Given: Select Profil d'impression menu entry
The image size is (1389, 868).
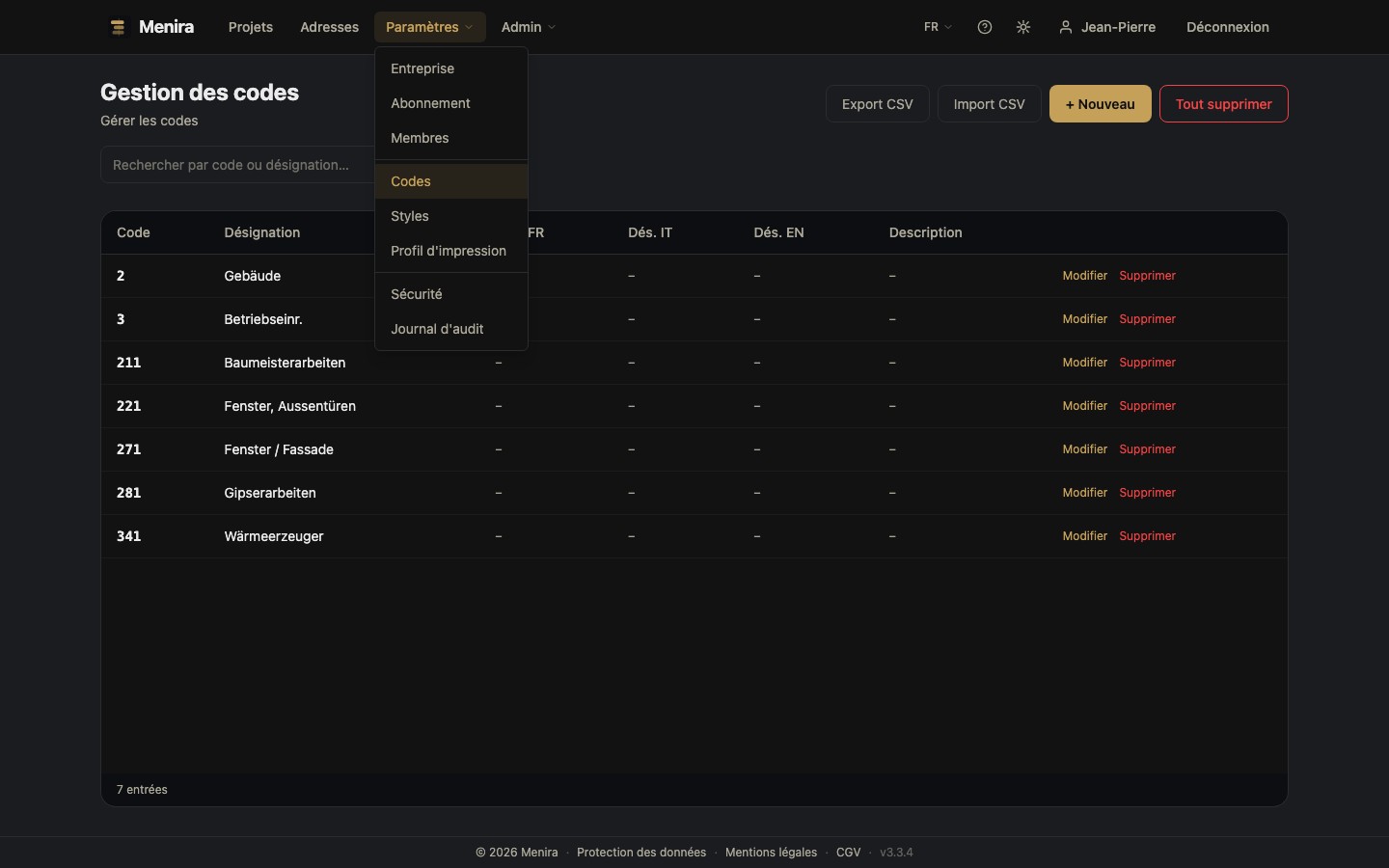Looking at the screenshot, I should pyautogui.click(x=450, y=251).
